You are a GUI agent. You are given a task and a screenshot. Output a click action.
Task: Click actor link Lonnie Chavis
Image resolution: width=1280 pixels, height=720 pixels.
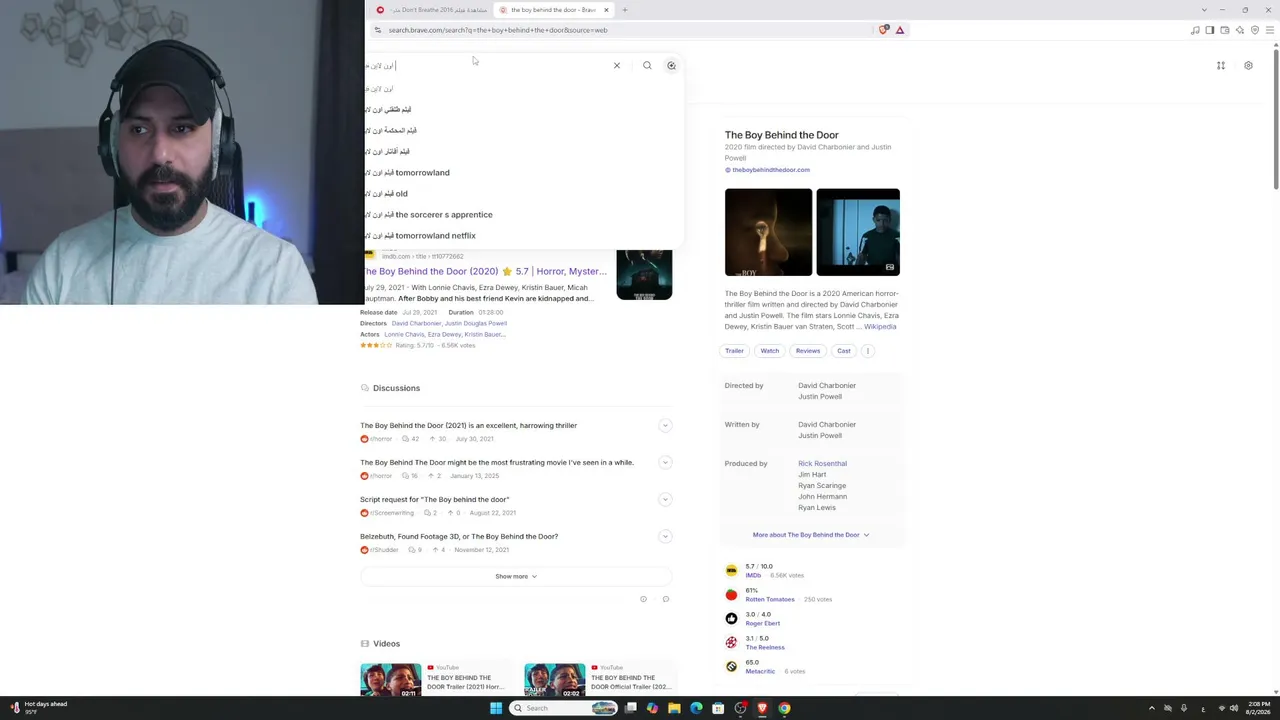point(404,335)
